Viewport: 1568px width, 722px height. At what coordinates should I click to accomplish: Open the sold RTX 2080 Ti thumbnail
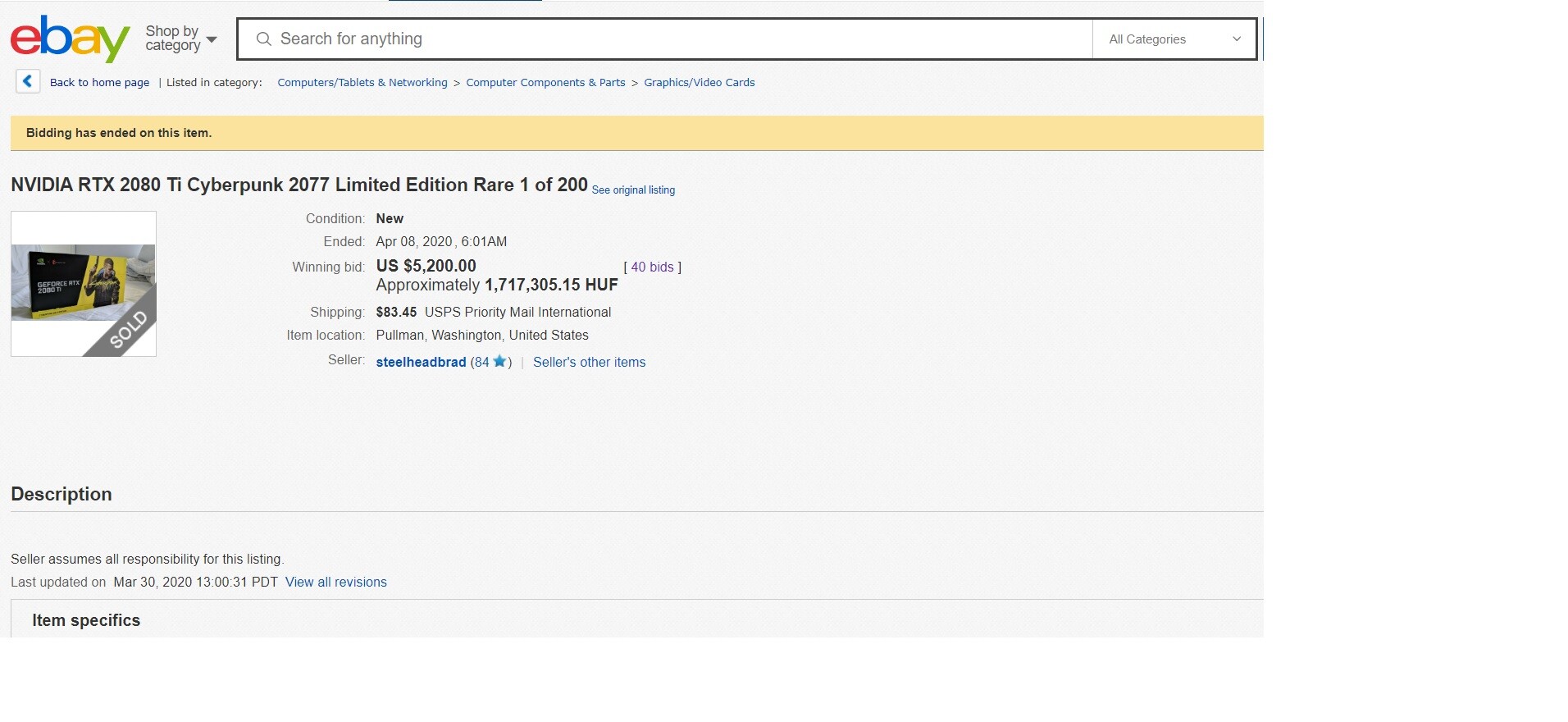point(84,284)
